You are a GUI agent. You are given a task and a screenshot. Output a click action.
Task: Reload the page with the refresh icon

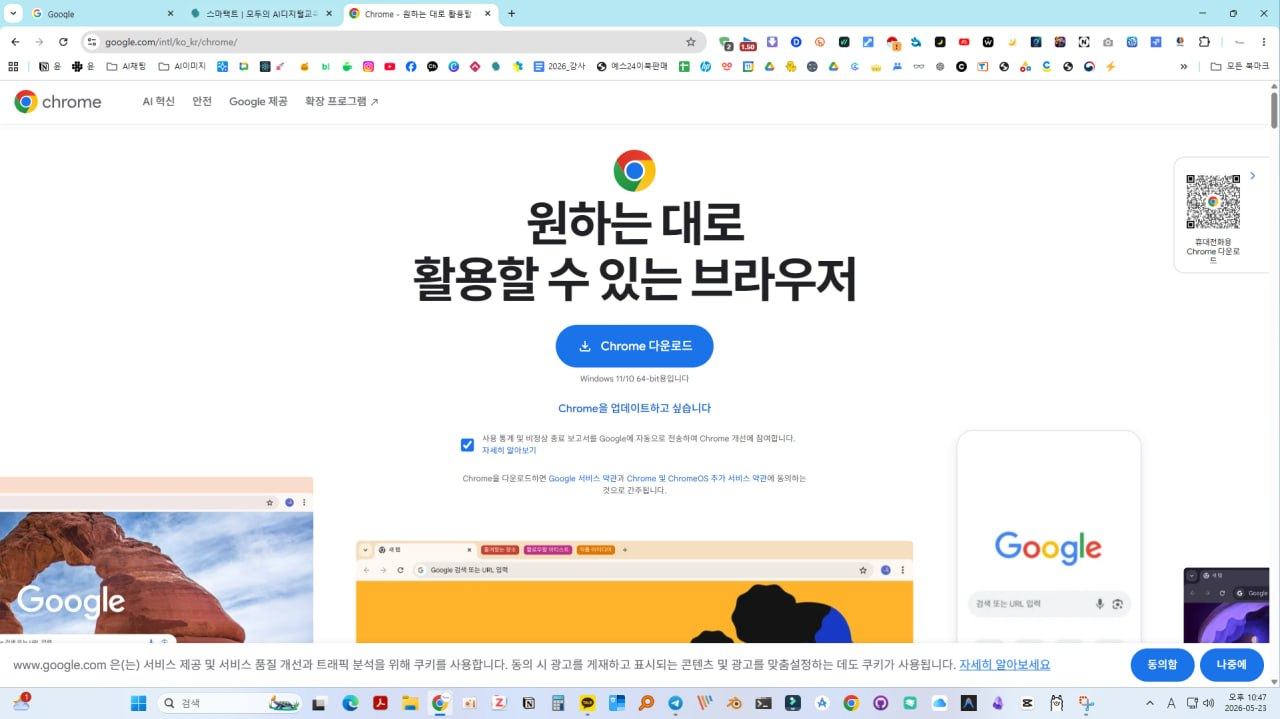(63, 42)
